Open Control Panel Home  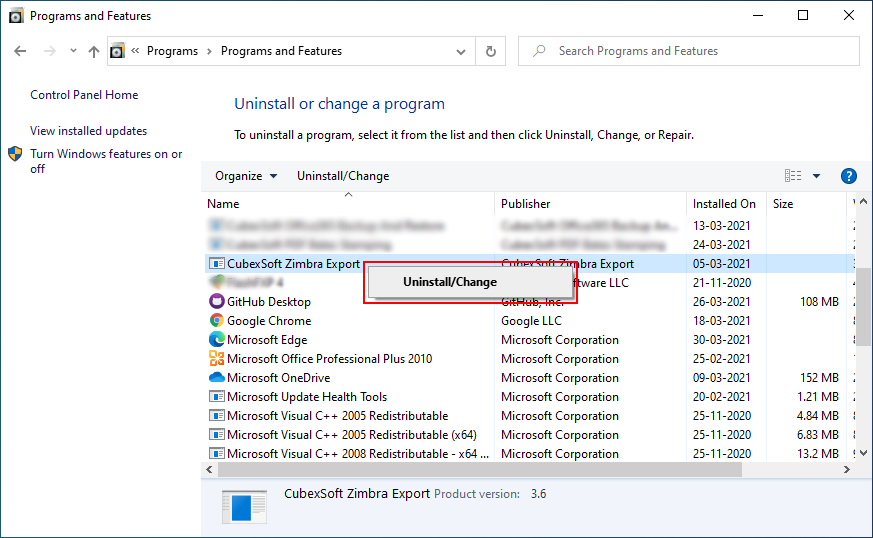(x=84, y=95)
